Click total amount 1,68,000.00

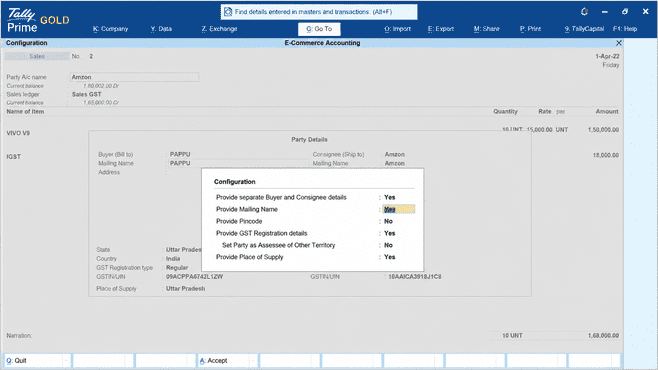(603, 336)
